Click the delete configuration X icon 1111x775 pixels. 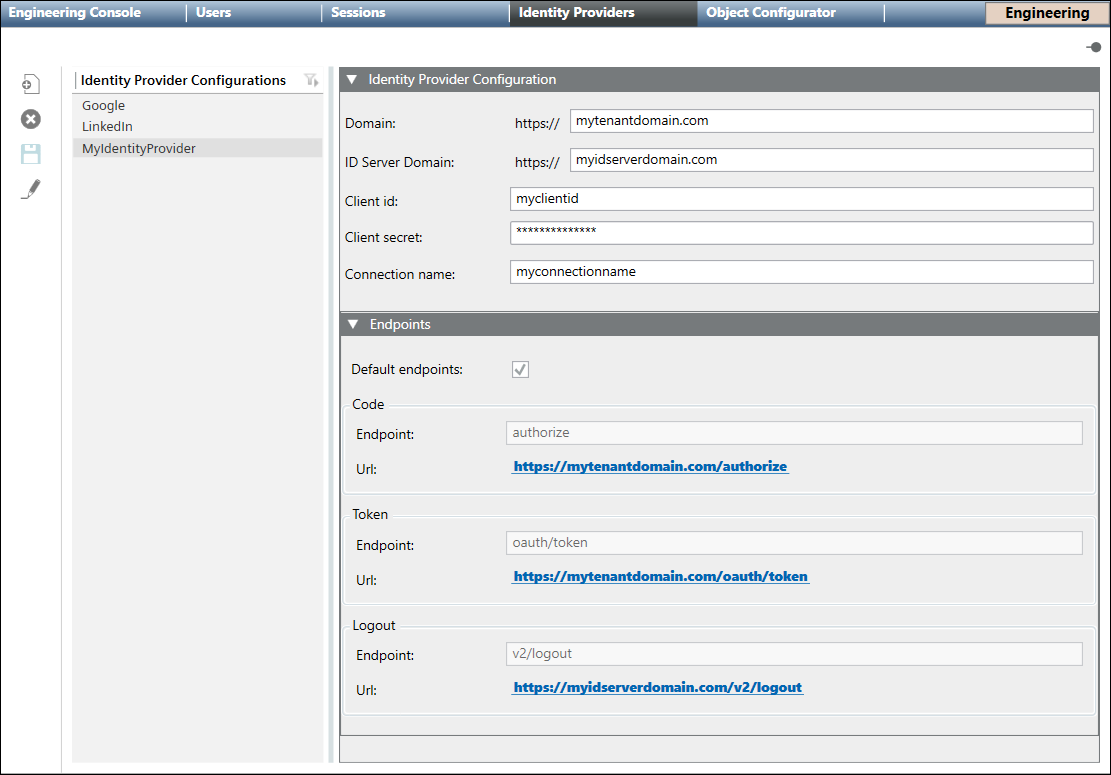[x=31, y=119]
